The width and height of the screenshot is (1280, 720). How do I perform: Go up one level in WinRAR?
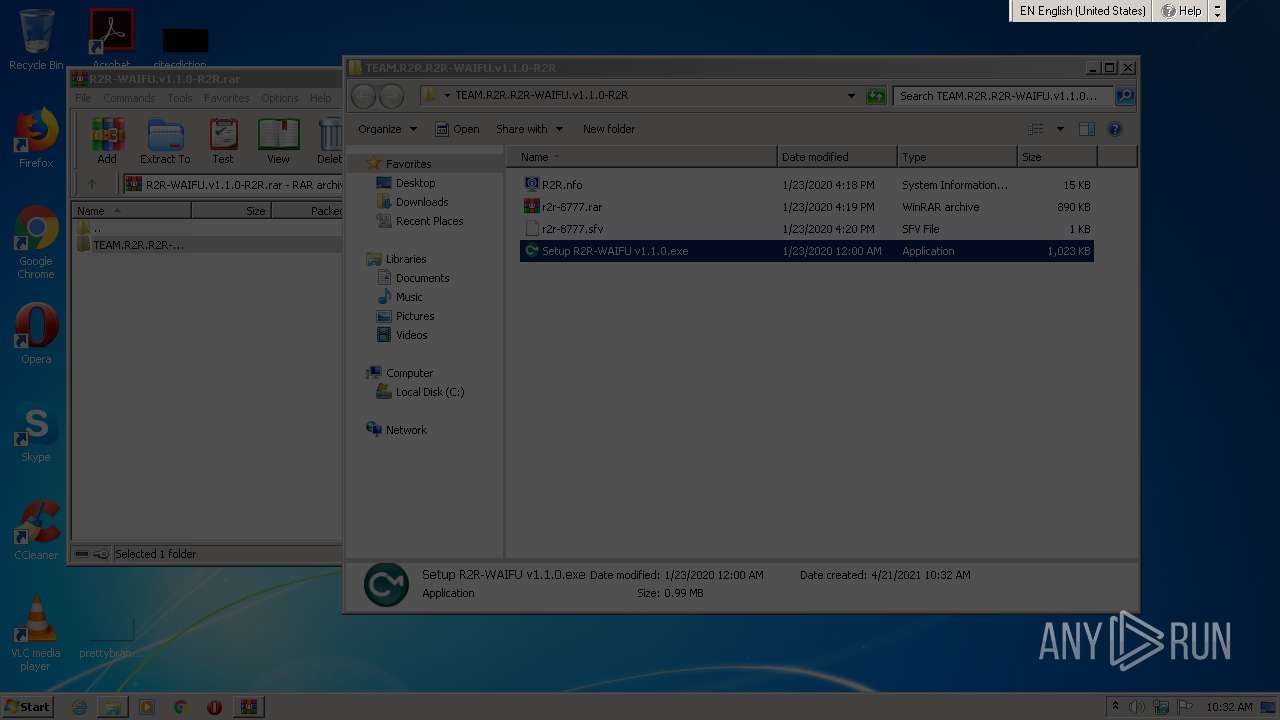click(92, 184)
